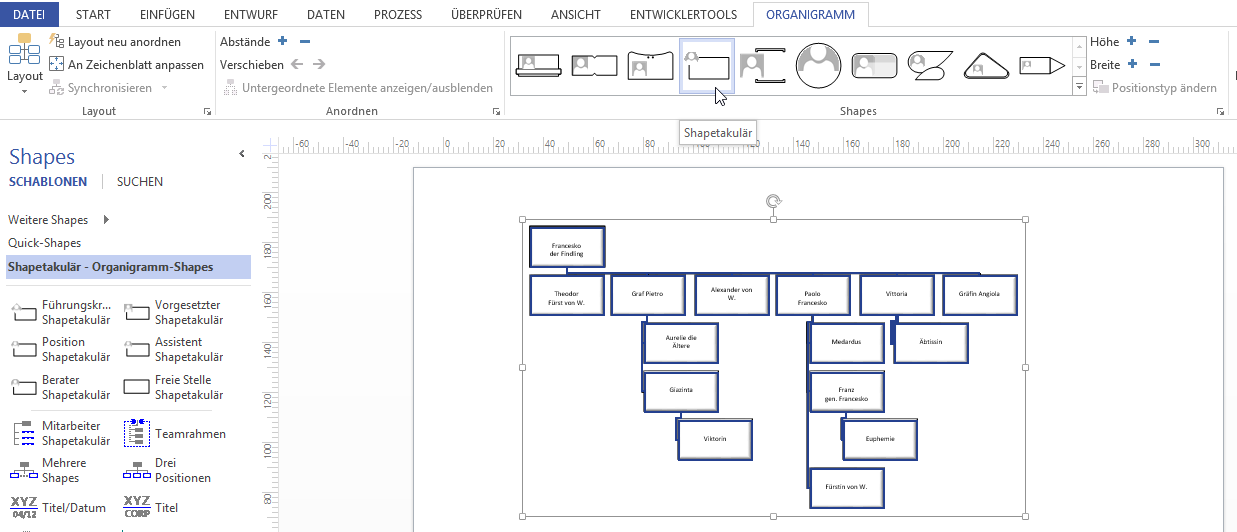Screen dimensions: 1237x532
Task: Switch to the SUCHEN tab in Shapes
Action: (x=140, y=182)
